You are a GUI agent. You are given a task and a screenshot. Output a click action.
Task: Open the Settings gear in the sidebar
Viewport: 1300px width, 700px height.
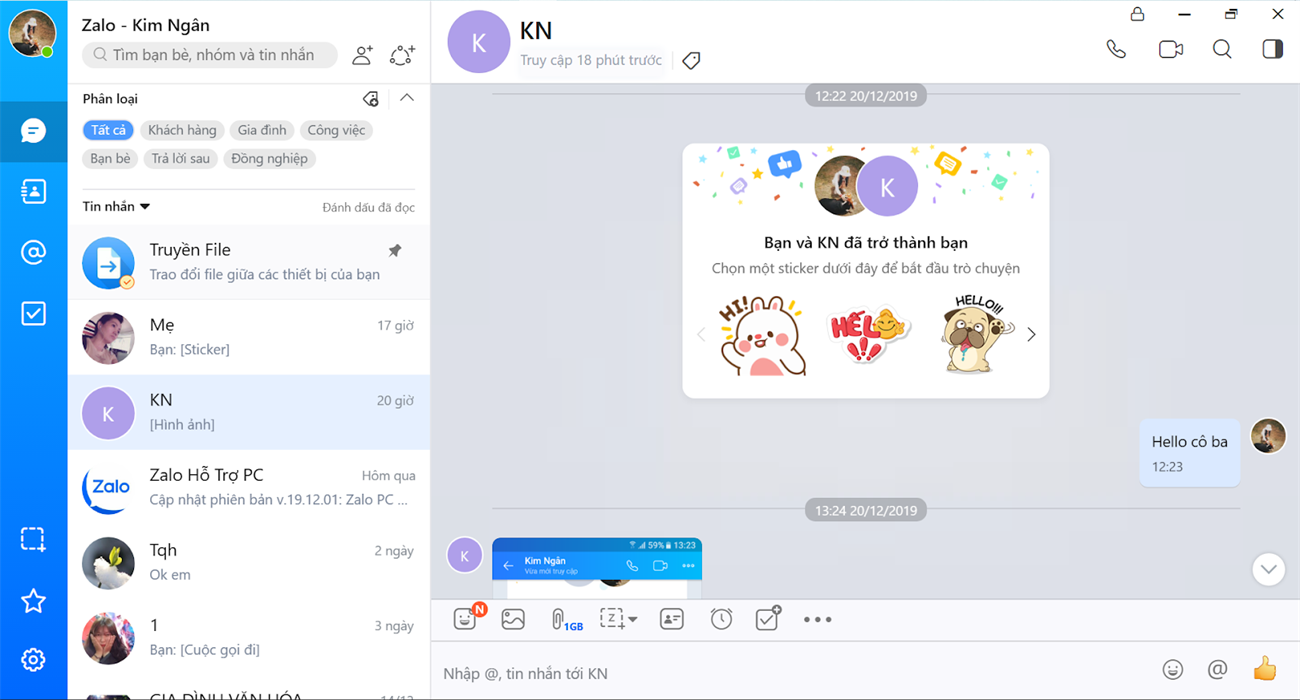click(33, 660)
